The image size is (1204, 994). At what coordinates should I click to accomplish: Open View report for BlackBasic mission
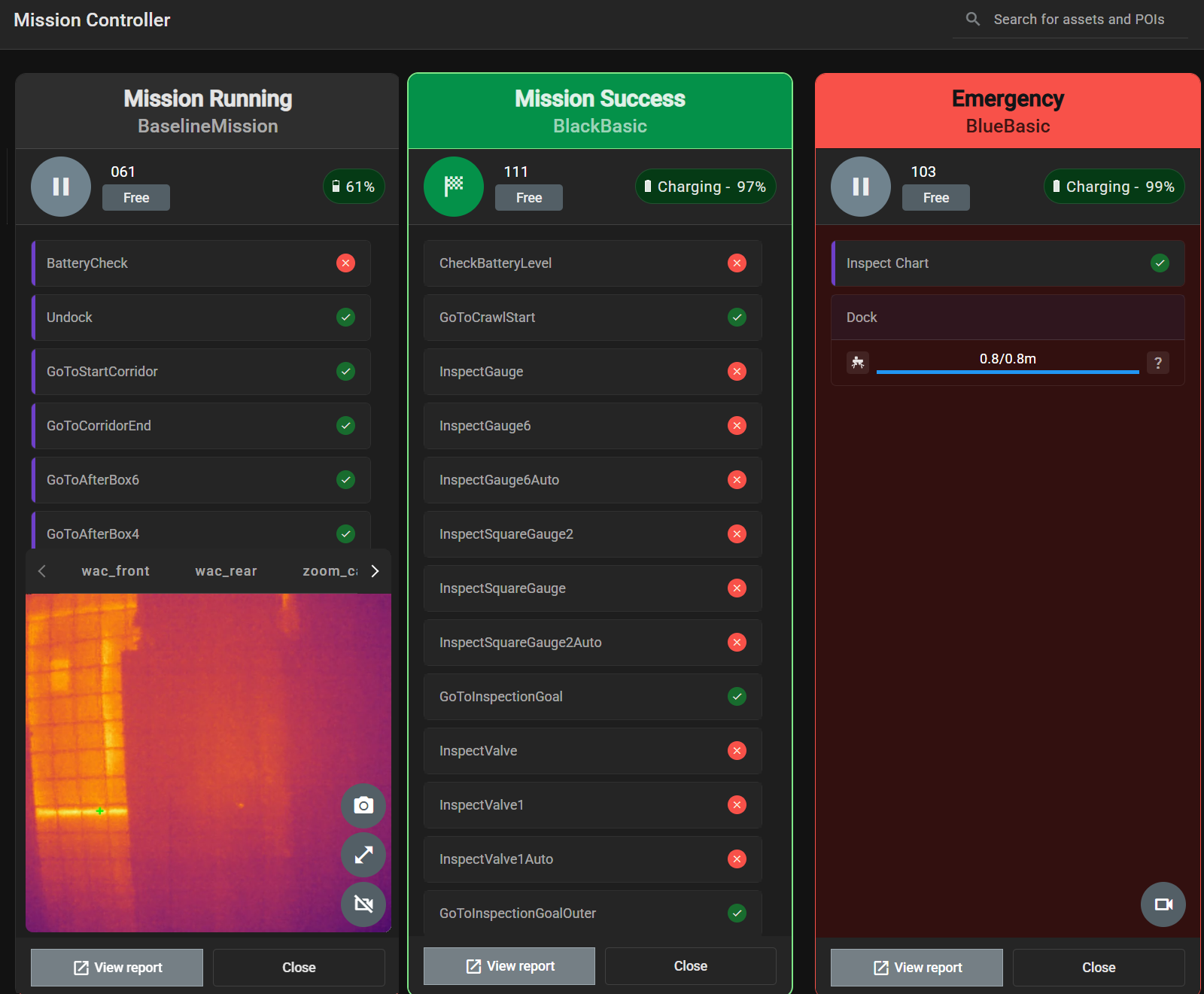tap(509, 966)
